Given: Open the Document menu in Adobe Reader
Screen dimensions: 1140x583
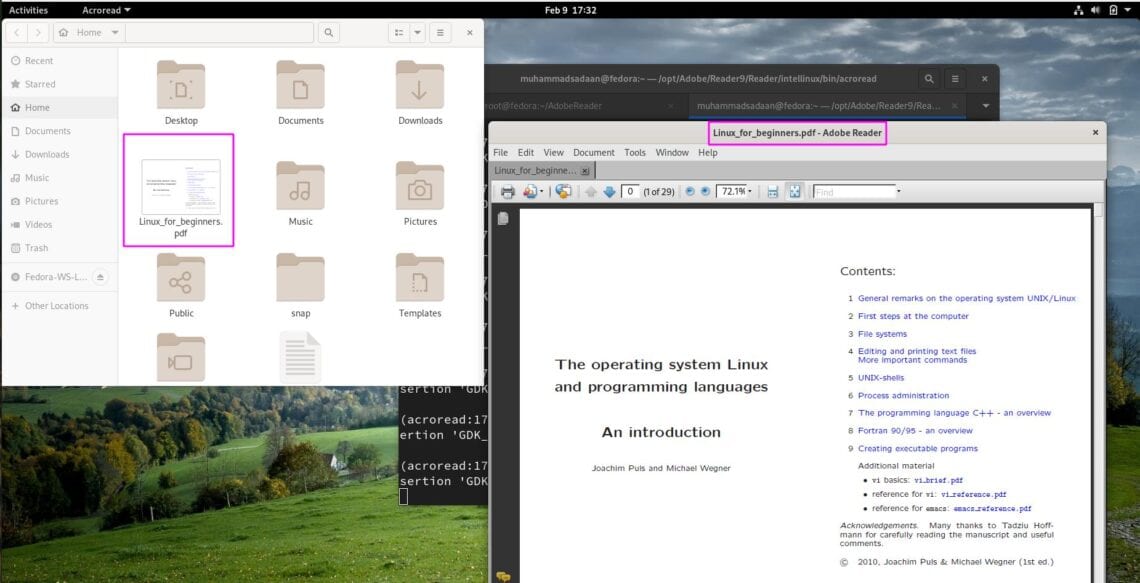Looking at the screenshot, I should 593,152.
